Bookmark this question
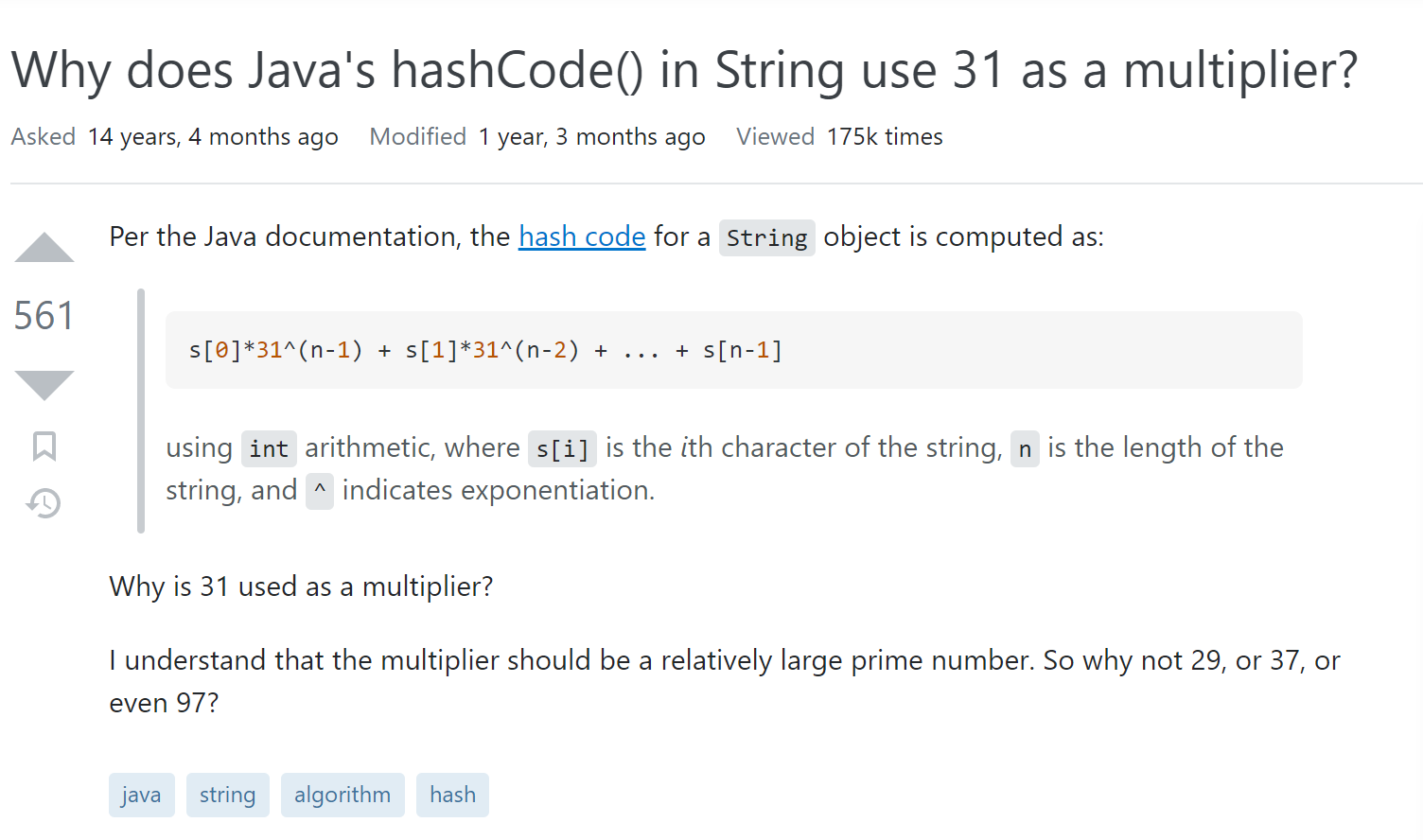The height and width of the screenshot is (840, 1423). (44, 446)
